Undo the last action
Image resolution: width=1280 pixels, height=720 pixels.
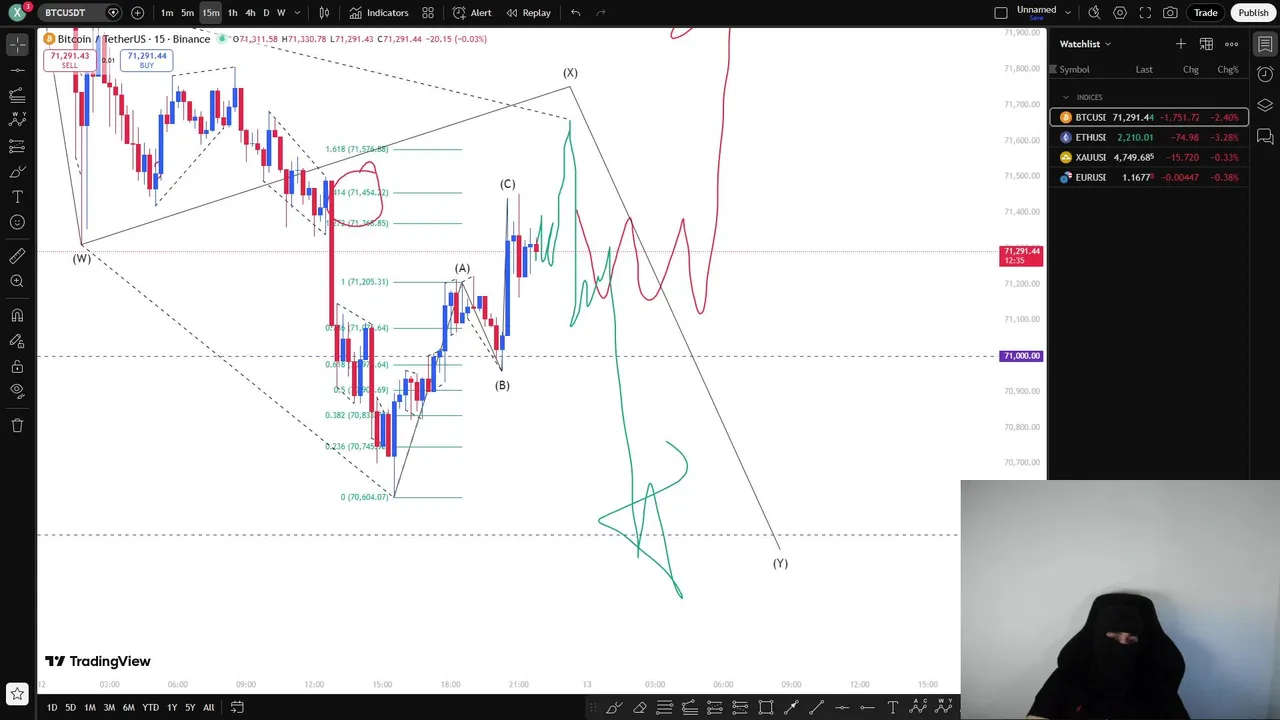click(575, 13)
